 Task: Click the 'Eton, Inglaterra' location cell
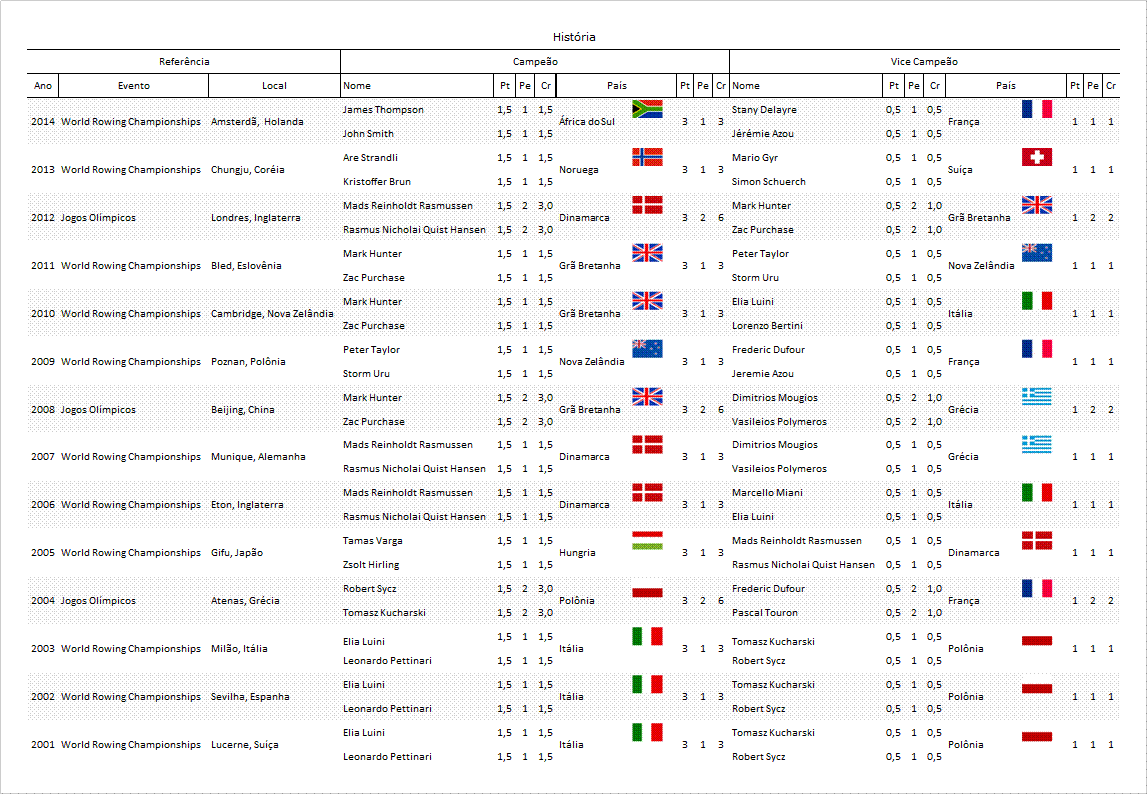pos(246,504)
